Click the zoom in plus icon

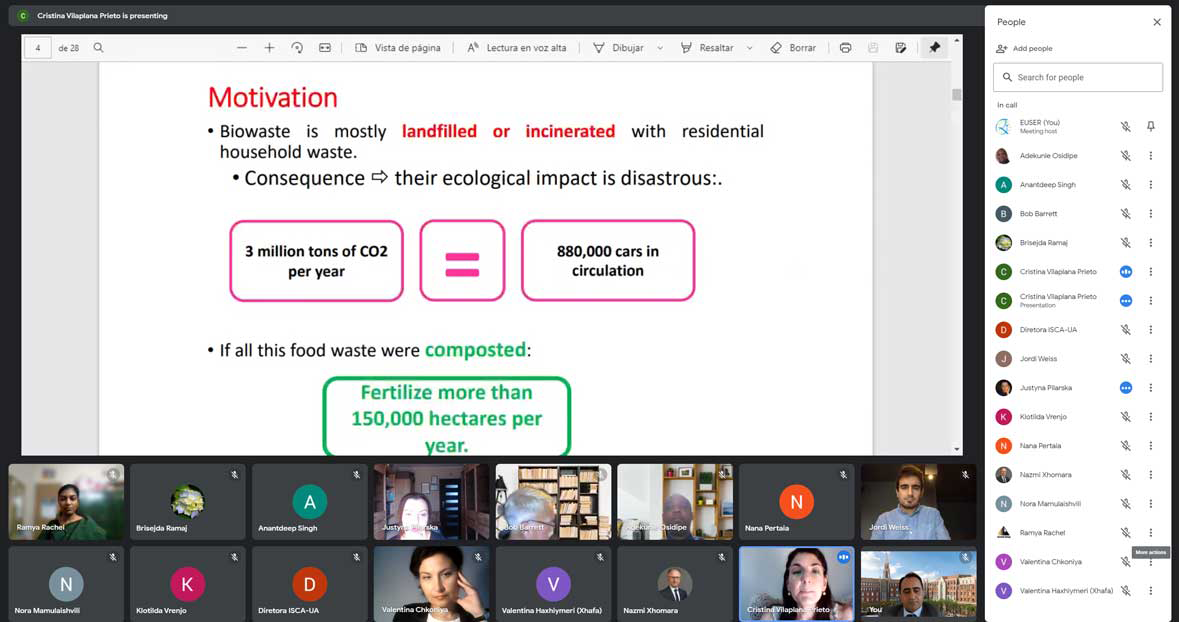click(269, 48)
